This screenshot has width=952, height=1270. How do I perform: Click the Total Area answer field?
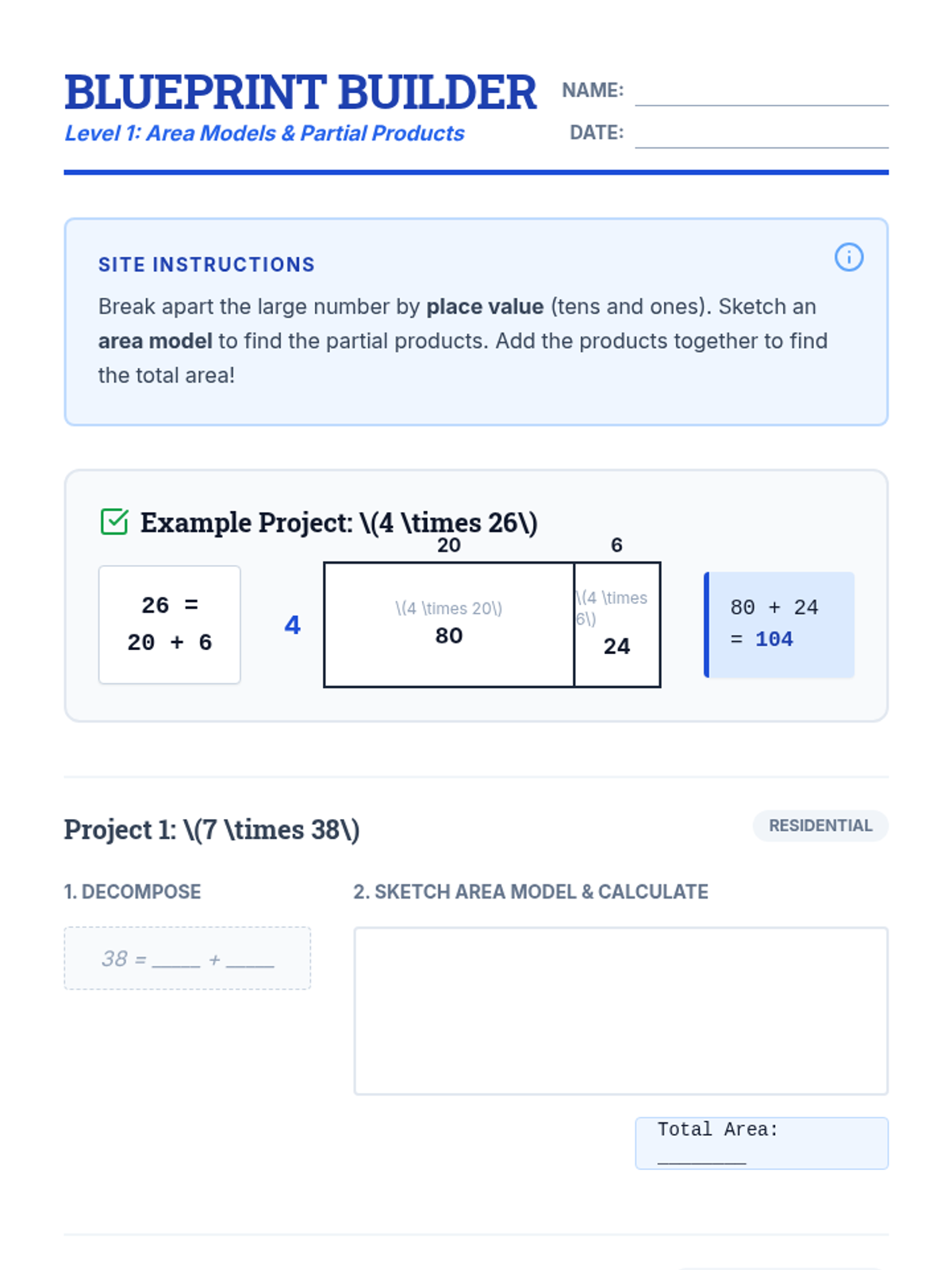[x=761, y=1143]
